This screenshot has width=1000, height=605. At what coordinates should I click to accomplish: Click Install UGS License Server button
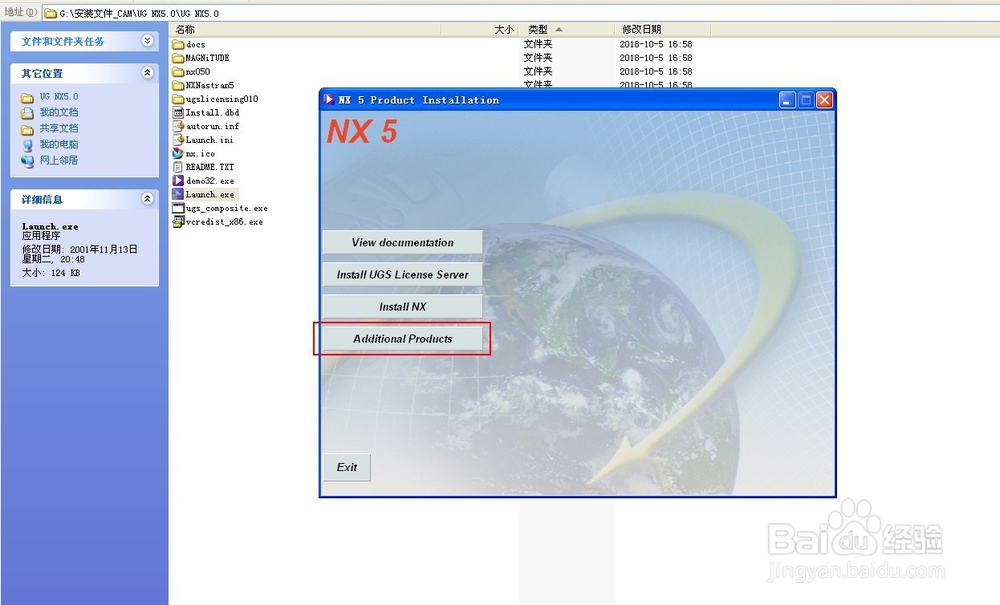coord(402,275)
